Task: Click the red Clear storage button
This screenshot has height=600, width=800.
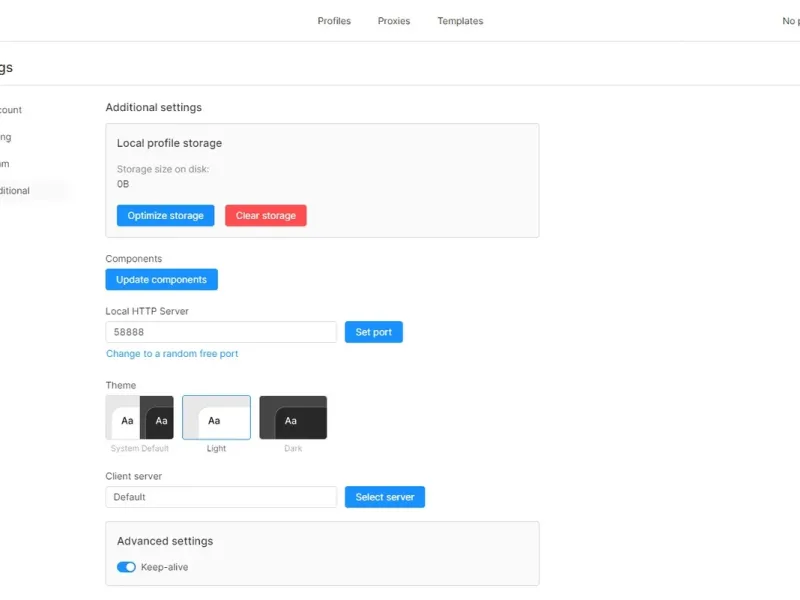Action: point(265,215)
